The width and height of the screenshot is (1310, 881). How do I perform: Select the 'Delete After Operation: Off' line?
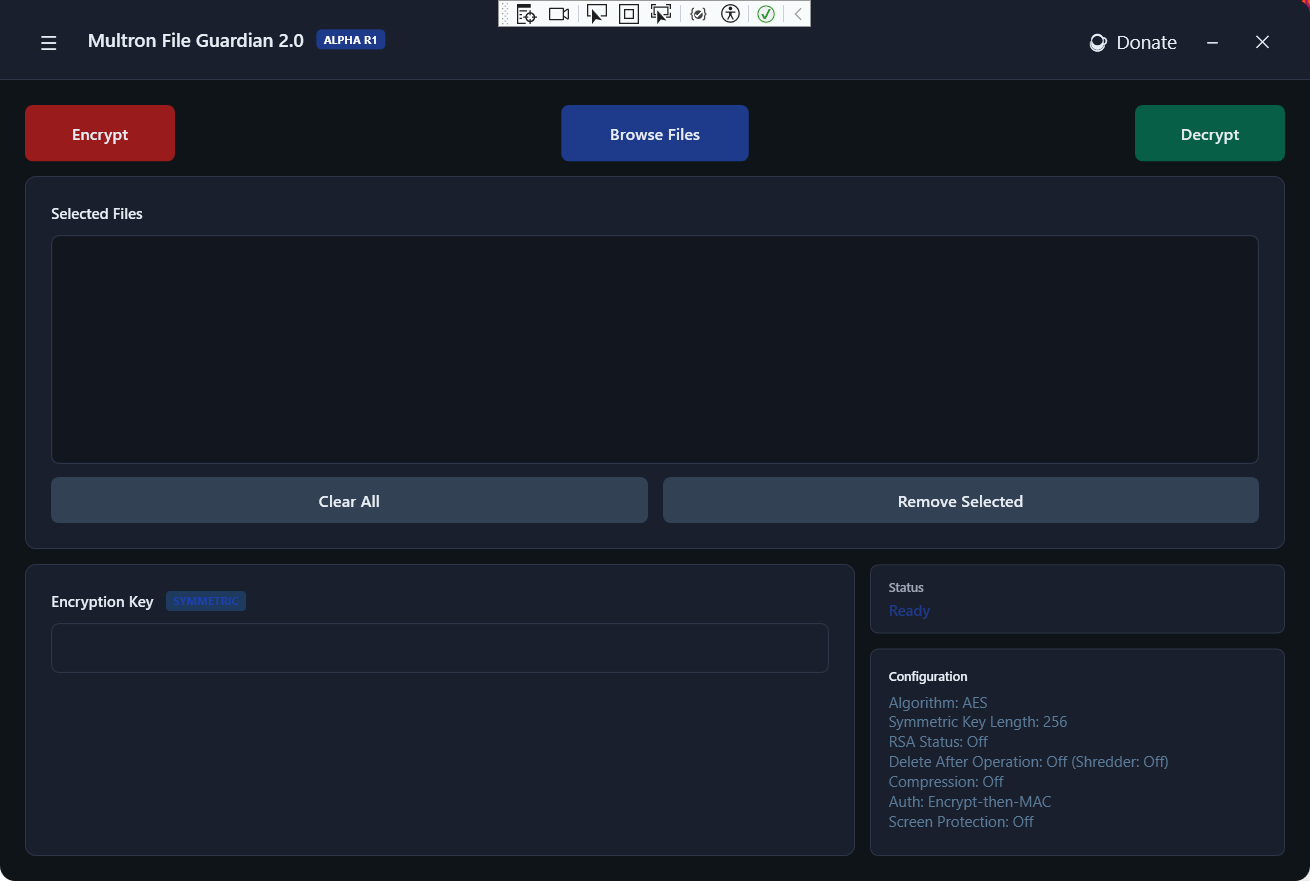point(1028,762)
